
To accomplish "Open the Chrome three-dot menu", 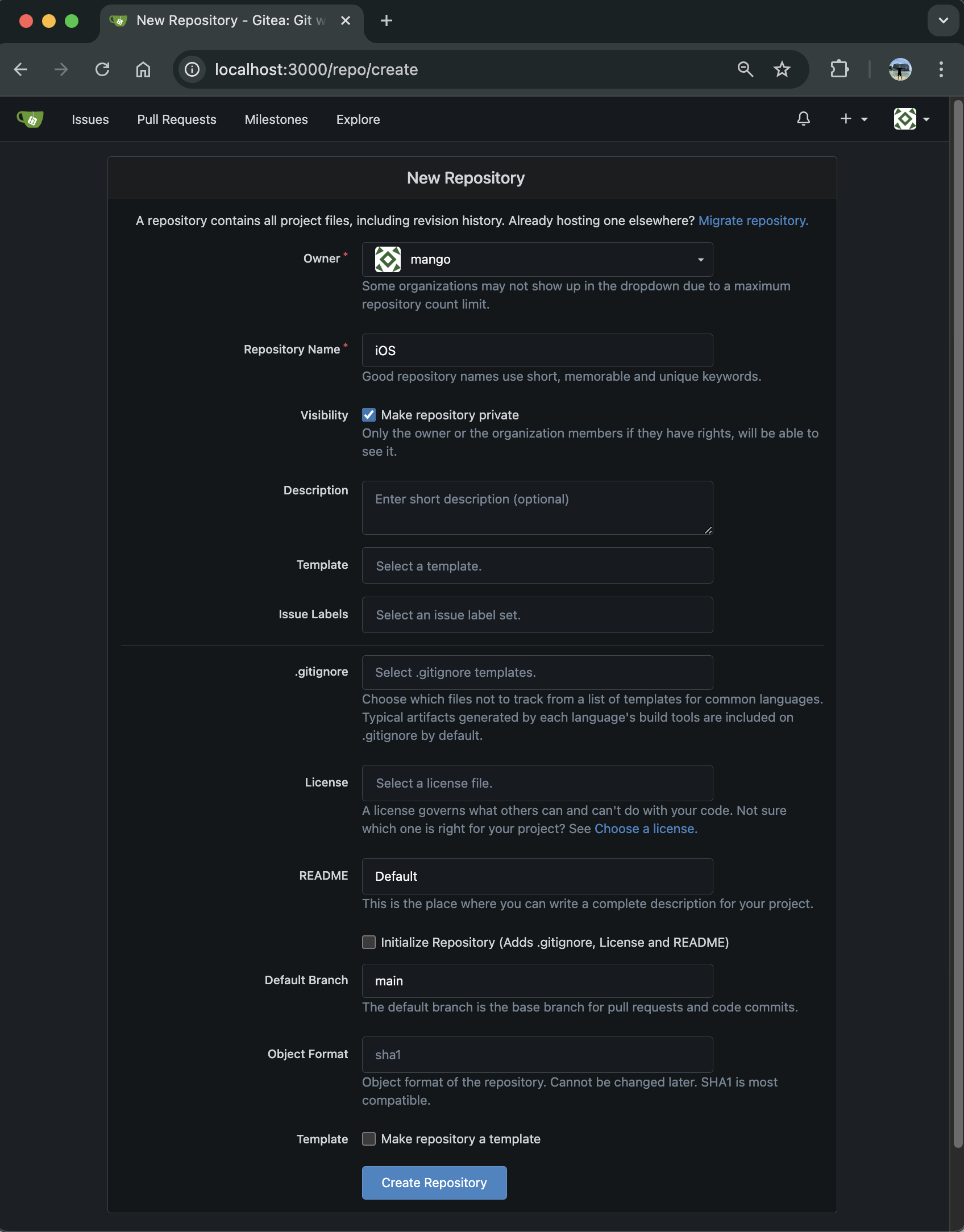I will pyautogui.click(x=941, y=69).
